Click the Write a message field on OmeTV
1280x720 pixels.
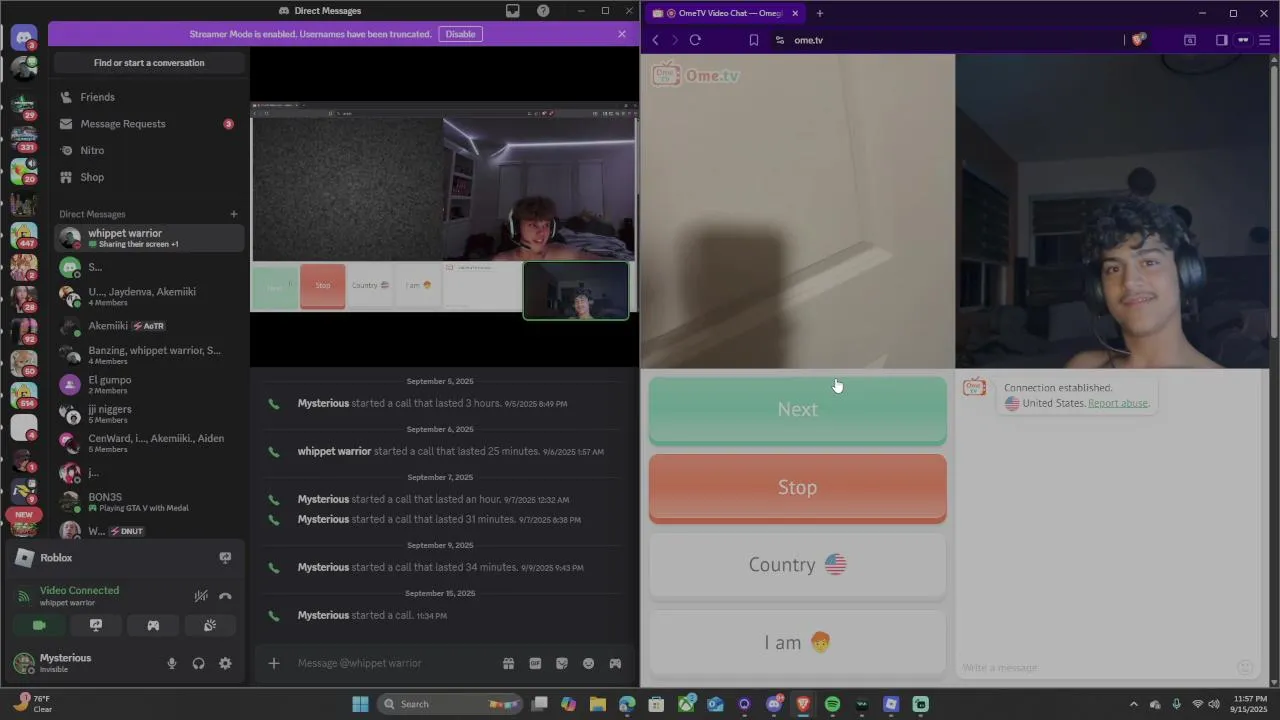(1095, 667)
